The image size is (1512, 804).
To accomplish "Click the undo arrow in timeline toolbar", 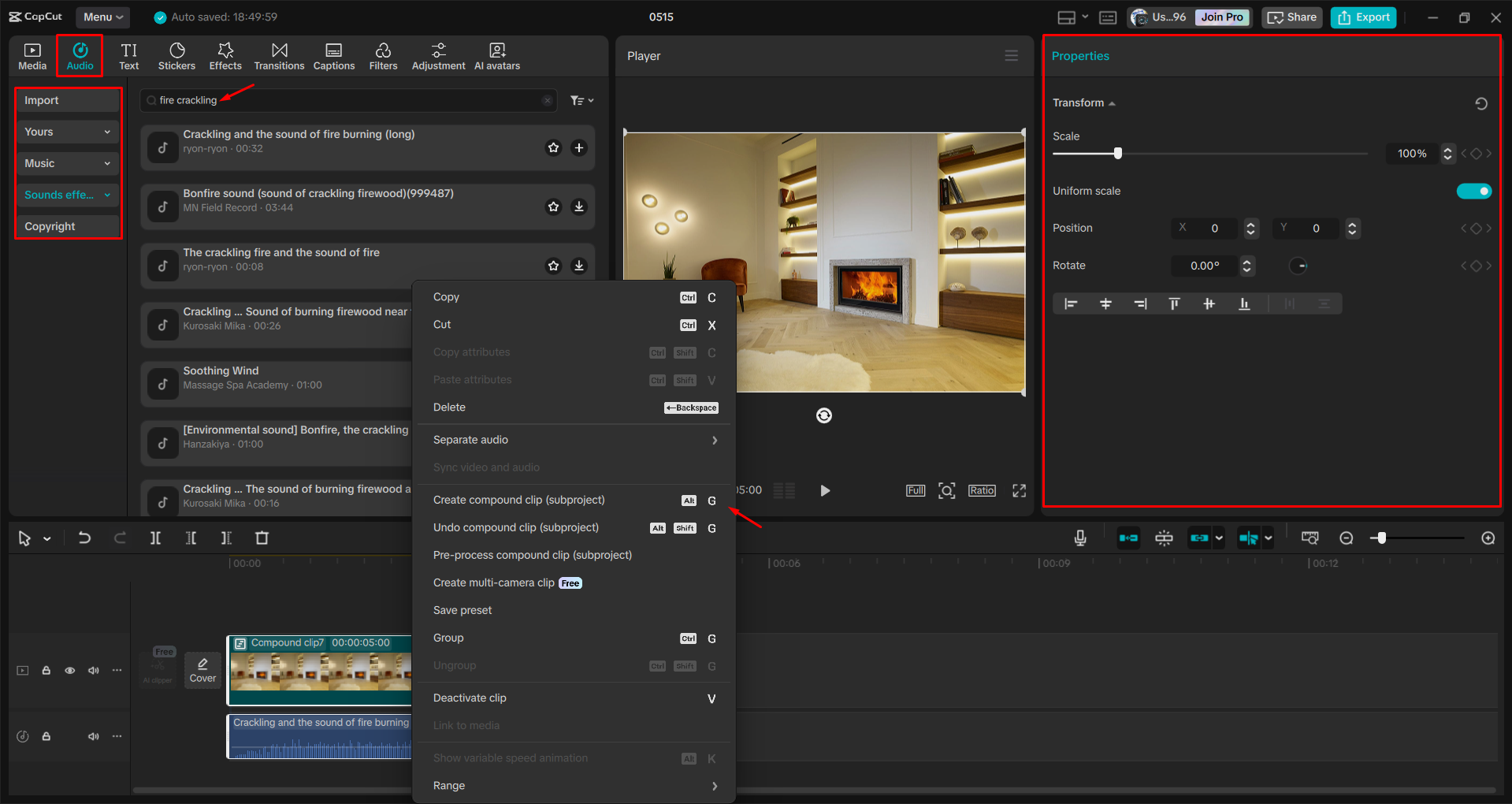I will click(84, 538).
